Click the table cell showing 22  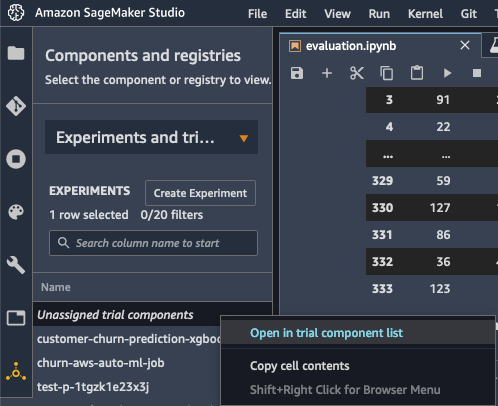[443, 127]
